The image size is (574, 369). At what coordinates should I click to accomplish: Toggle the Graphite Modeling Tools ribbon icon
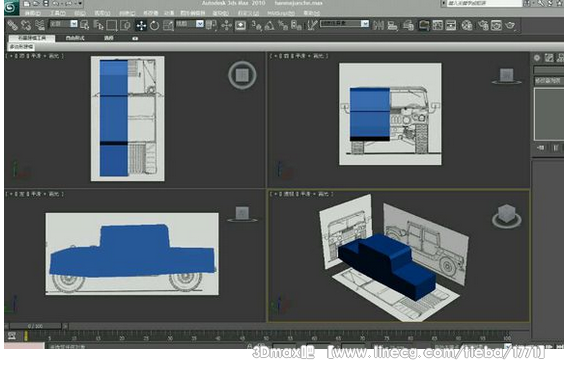(x=424, y=25)
